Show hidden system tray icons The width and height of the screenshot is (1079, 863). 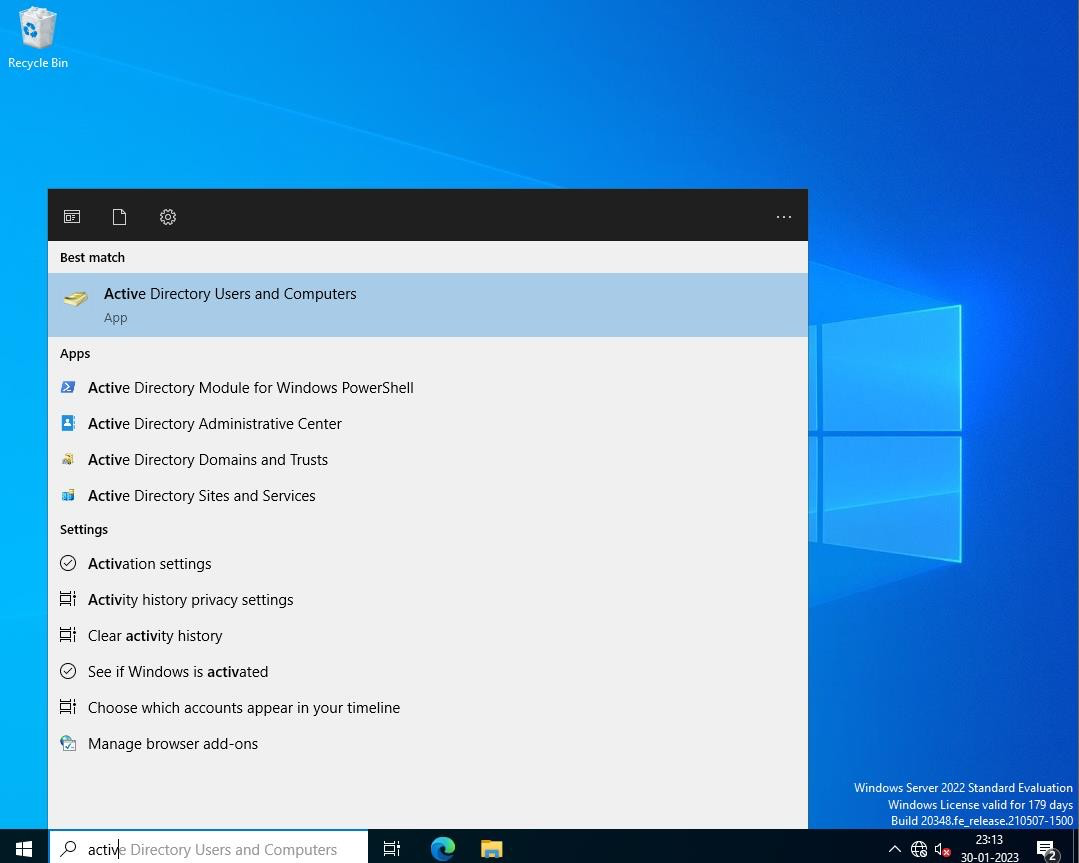pyautogui.click(x=895, y=849)
